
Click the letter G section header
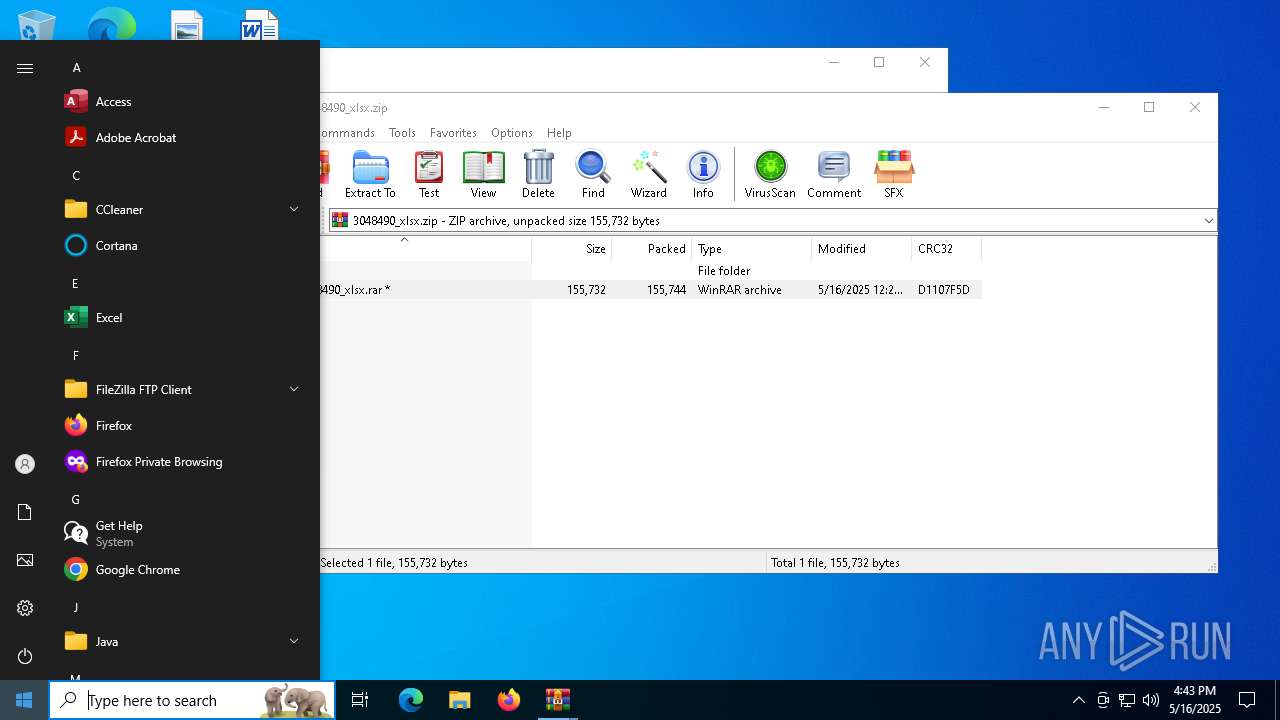pos(76,500)
